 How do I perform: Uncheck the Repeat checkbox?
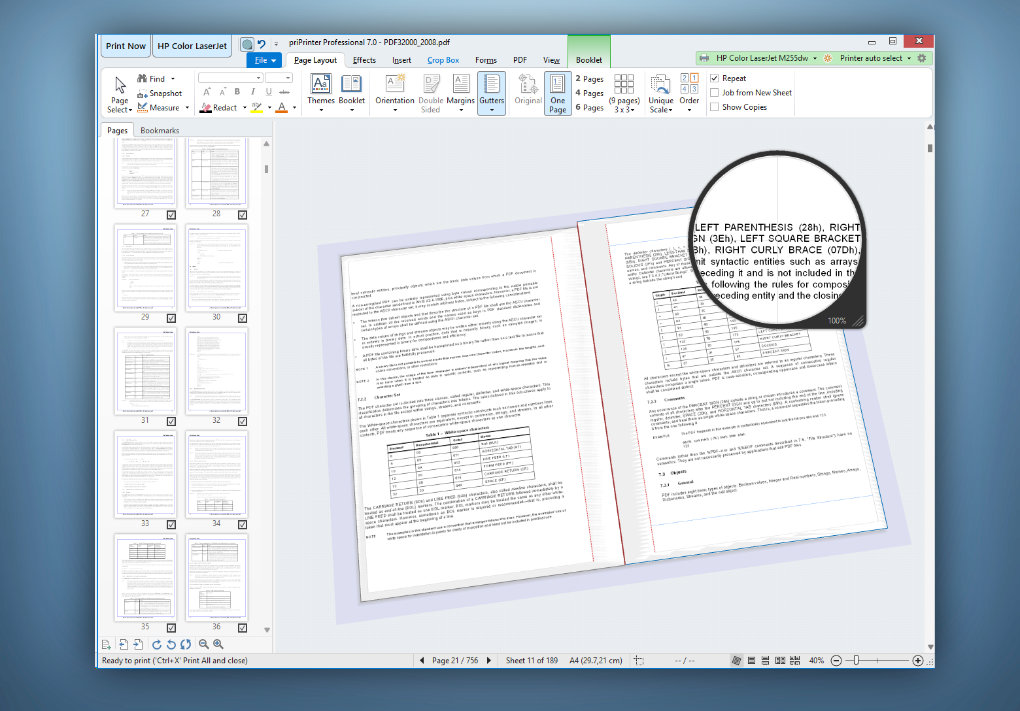tap(714, 78)
